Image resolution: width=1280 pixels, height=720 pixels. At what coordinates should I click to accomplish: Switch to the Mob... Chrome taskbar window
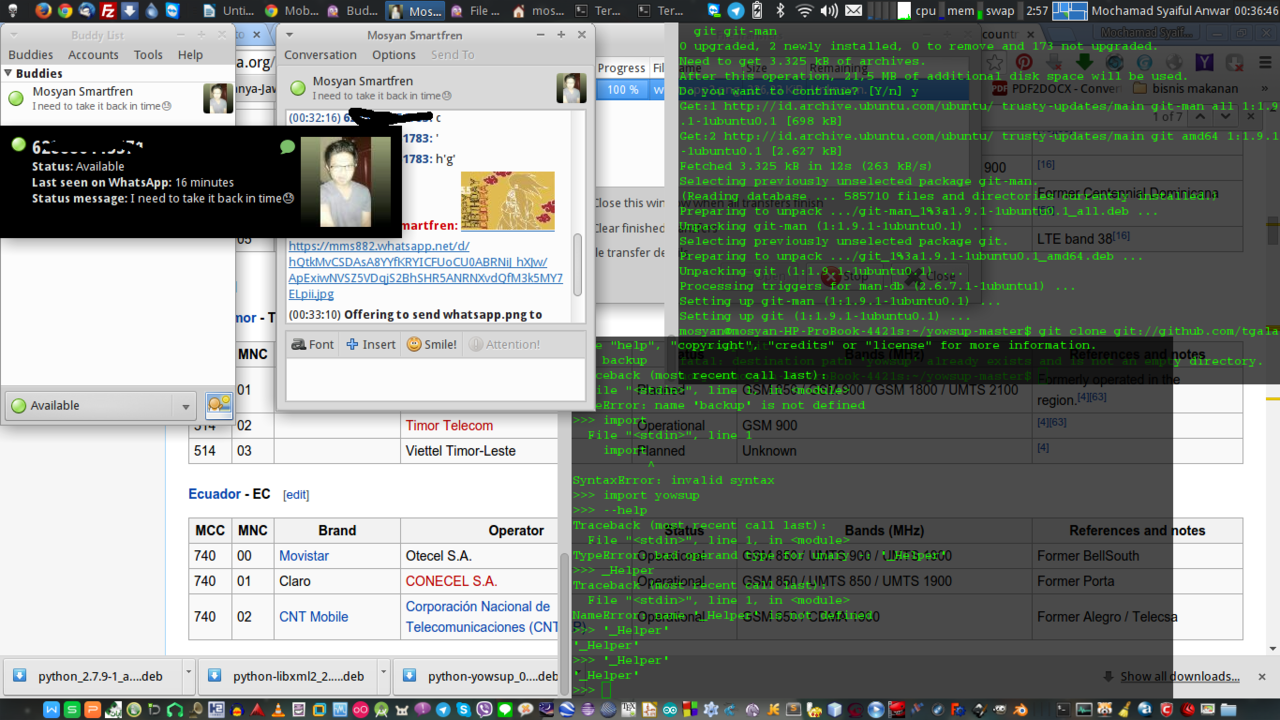[x=290, y=11]
